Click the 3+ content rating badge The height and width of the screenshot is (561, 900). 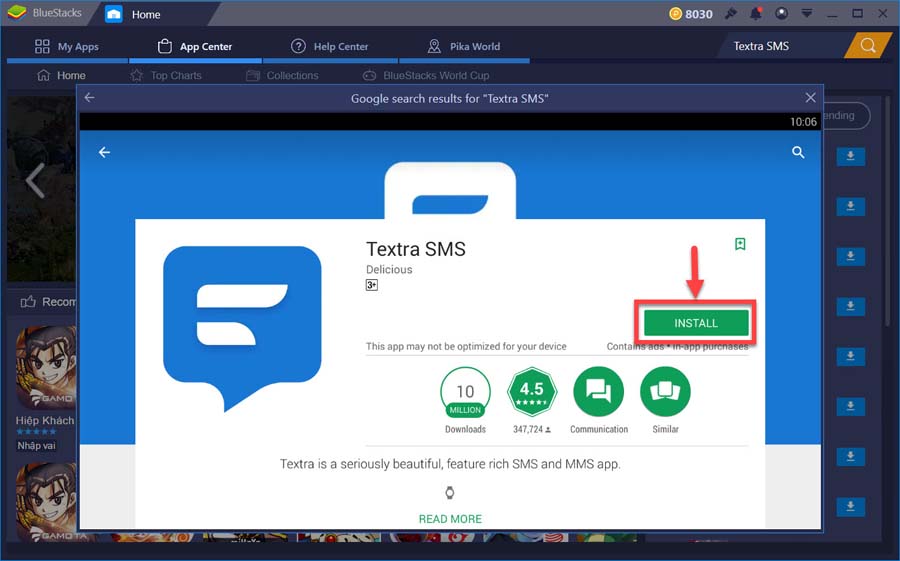[x=371, y=285]
